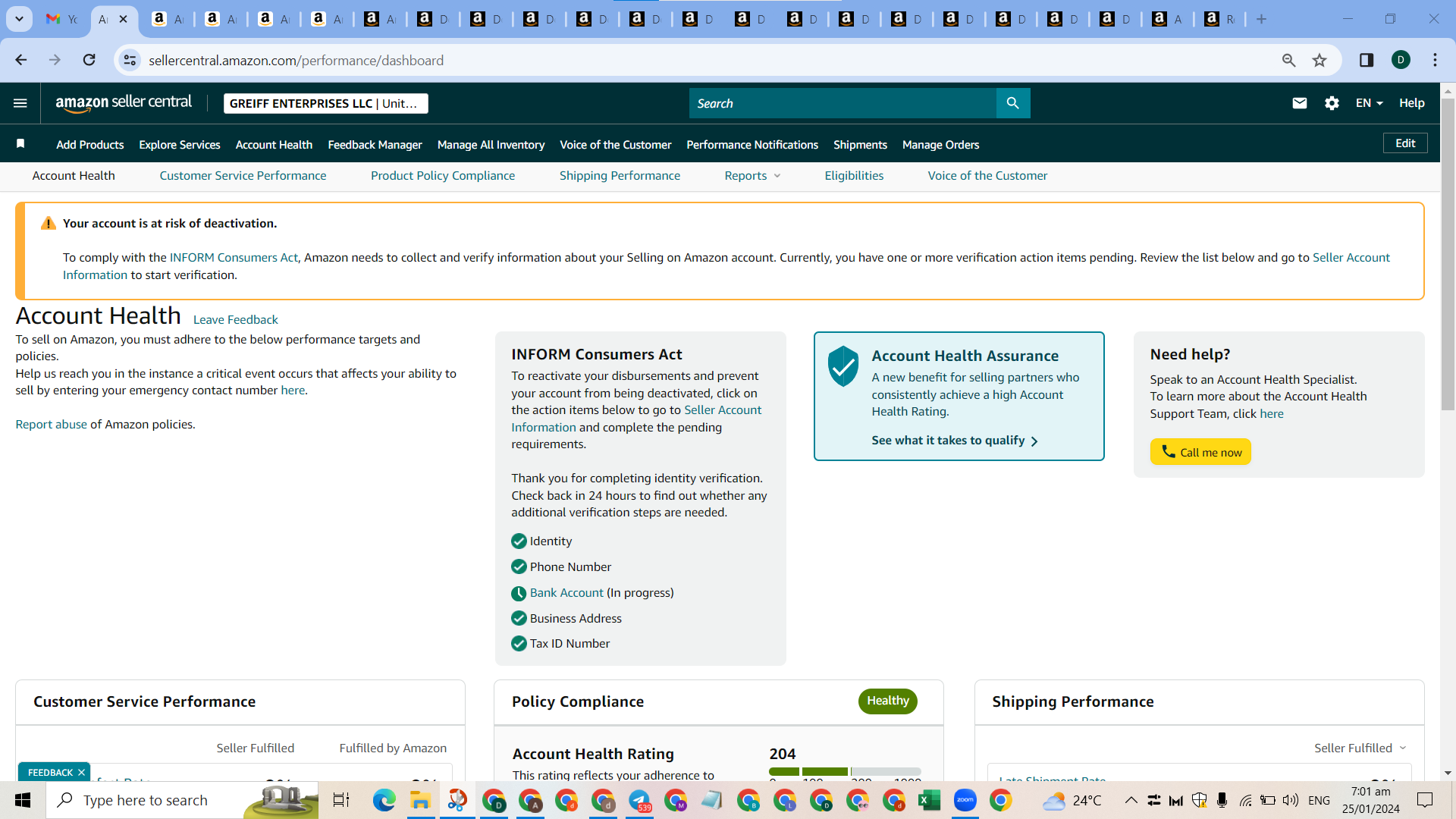
Task: Open the messages envelope icon
Action: tap(1299, 103)
